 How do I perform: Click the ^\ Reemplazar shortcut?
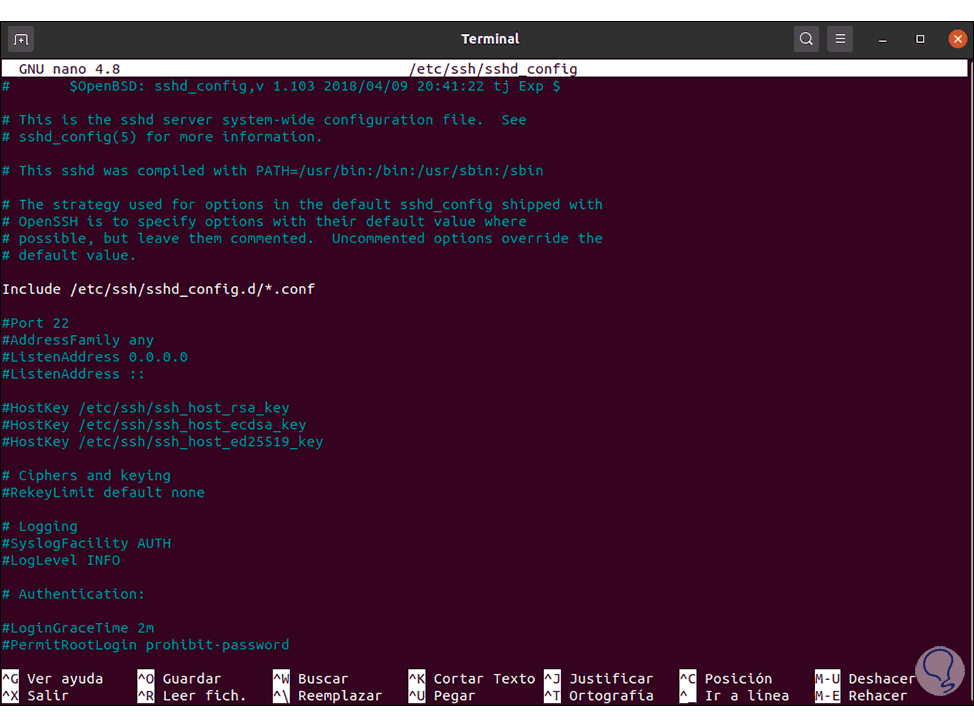[x=327, y=696]
